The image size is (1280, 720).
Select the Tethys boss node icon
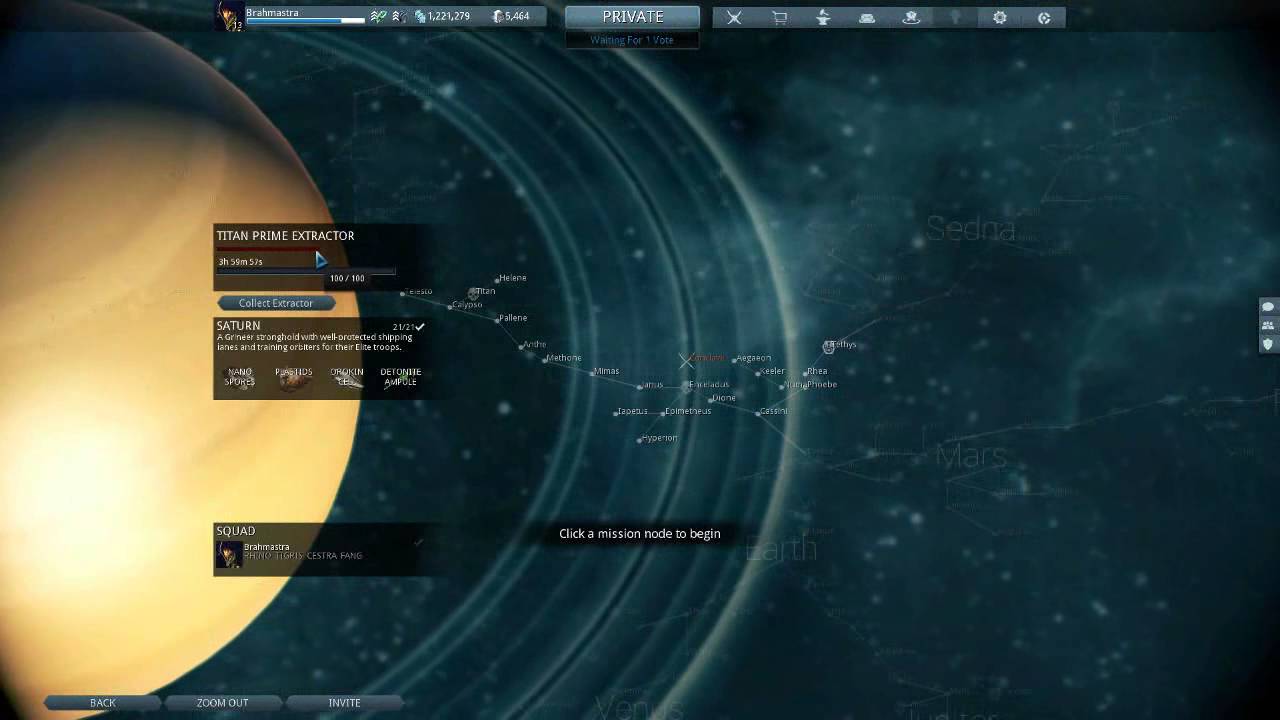coord(828,347)
